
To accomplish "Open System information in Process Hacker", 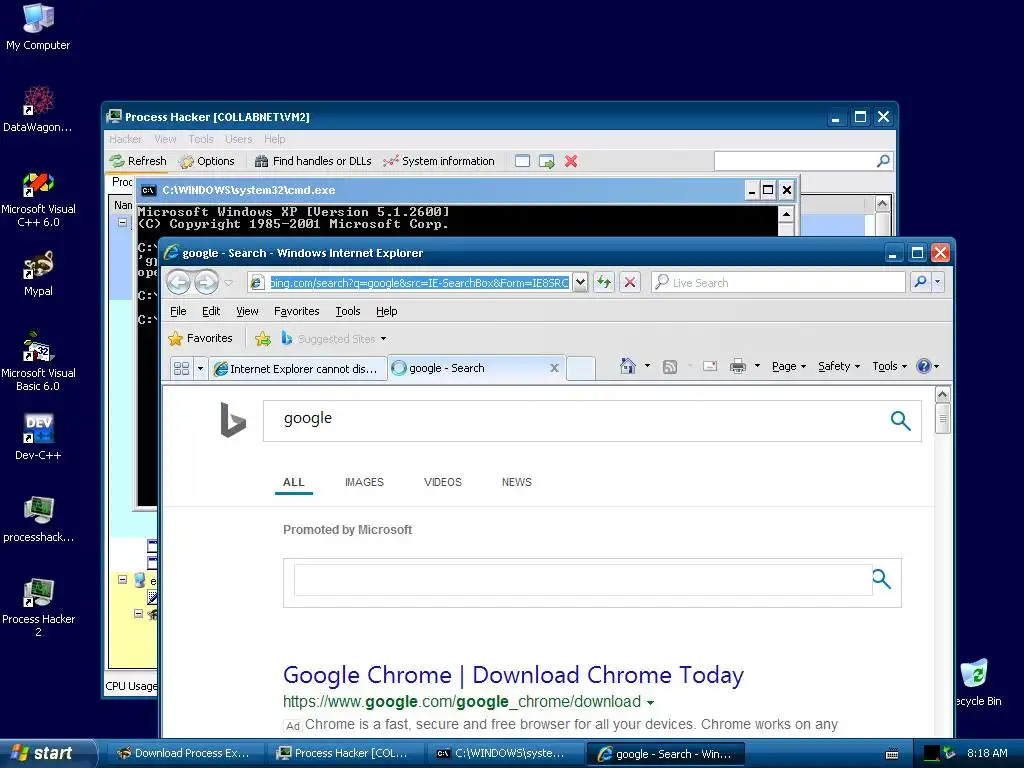I will [439, 161].
